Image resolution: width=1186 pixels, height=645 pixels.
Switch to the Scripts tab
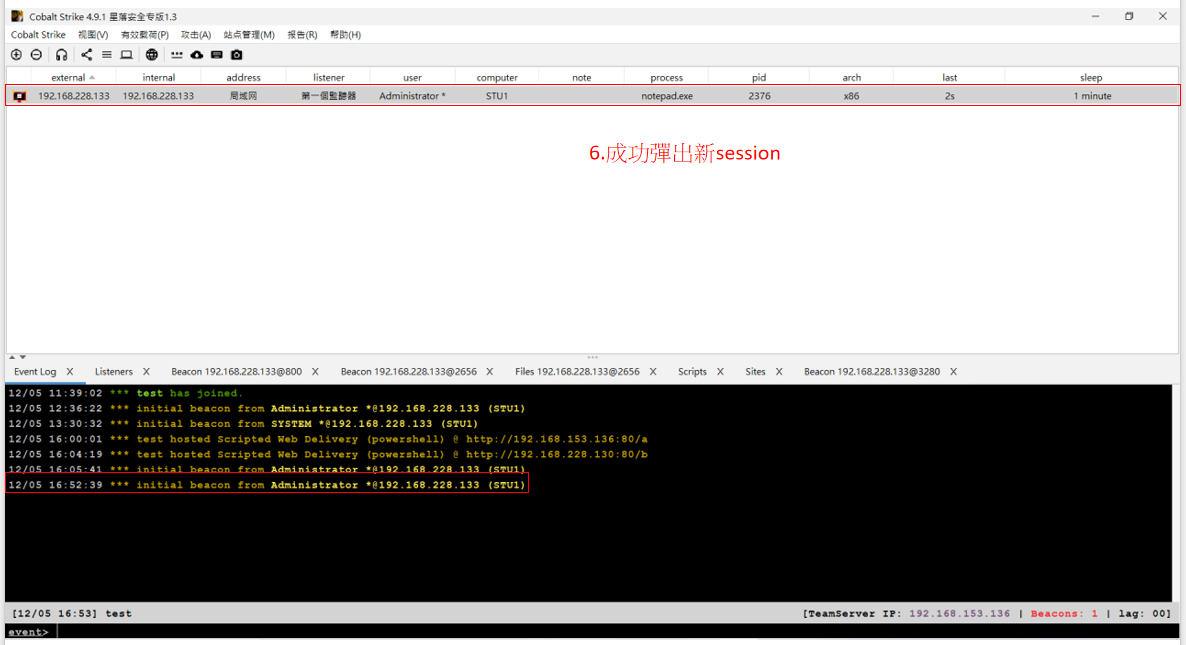pyautogui.click(x=692, y=371)
